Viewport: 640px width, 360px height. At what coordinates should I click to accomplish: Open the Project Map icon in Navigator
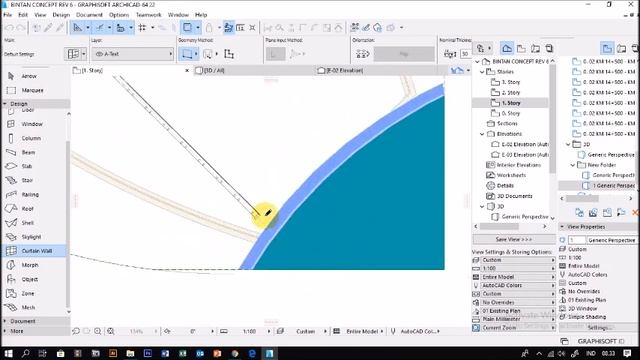pyautogui.click(x=507, y=48)
